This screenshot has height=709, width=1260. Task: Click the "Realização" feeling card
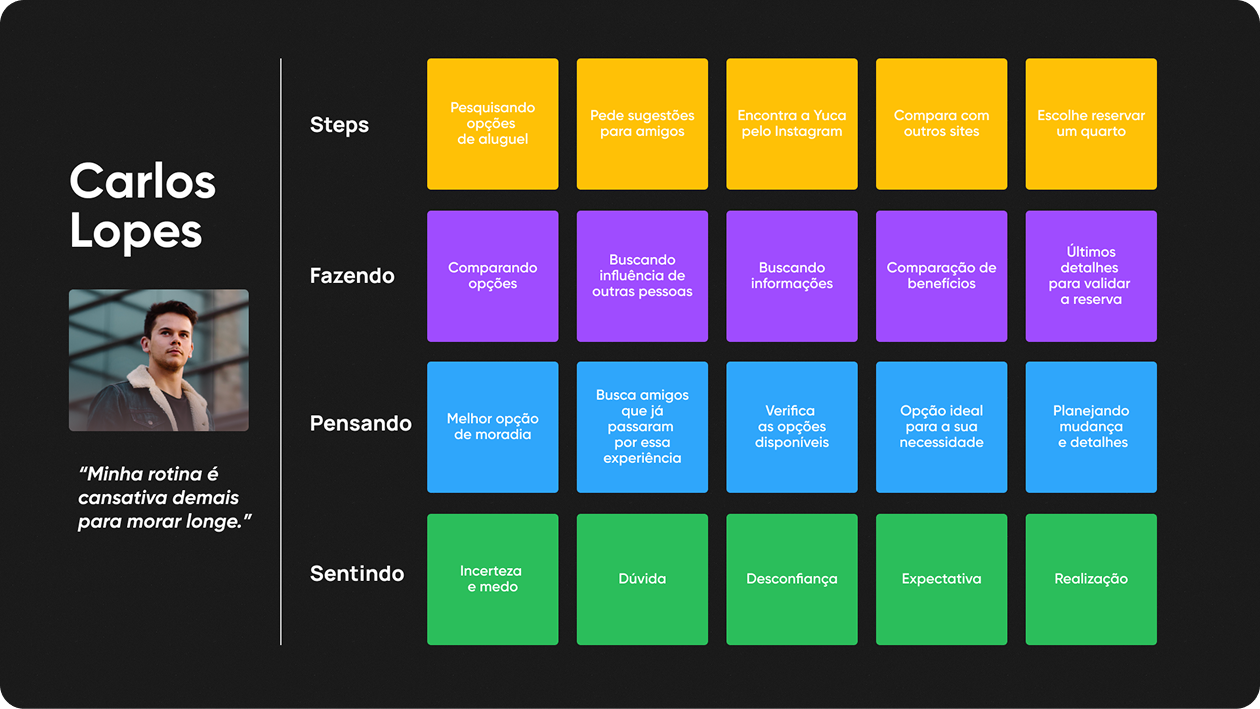1091,579
